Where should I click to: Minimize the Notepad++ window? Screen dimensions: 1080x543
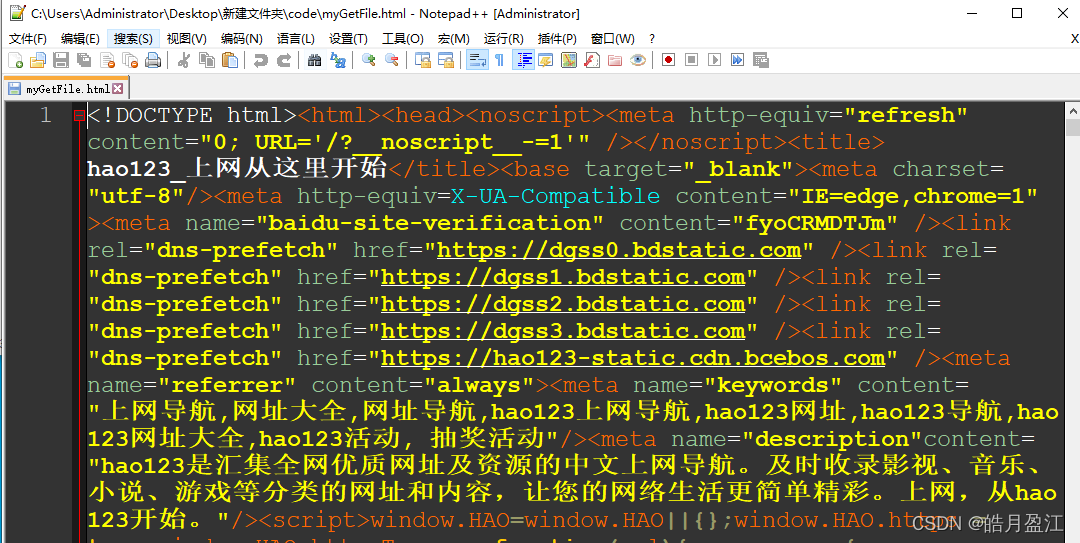[972, 13]
